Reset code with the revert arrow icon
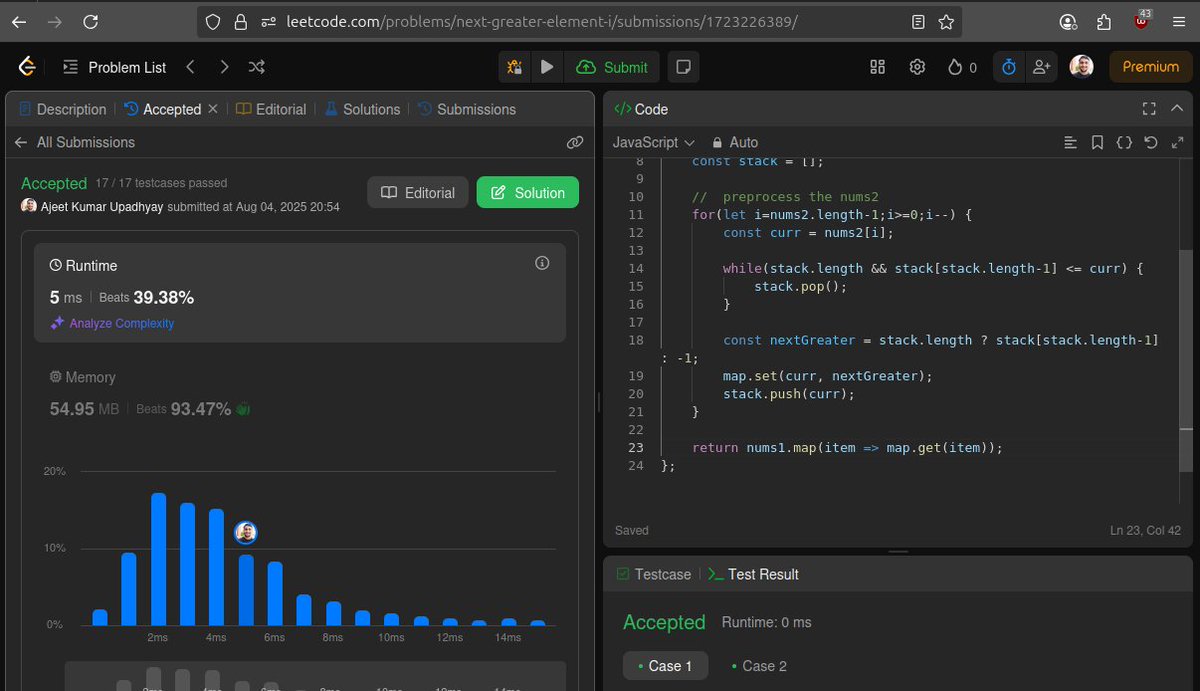 click(1151, 142)
